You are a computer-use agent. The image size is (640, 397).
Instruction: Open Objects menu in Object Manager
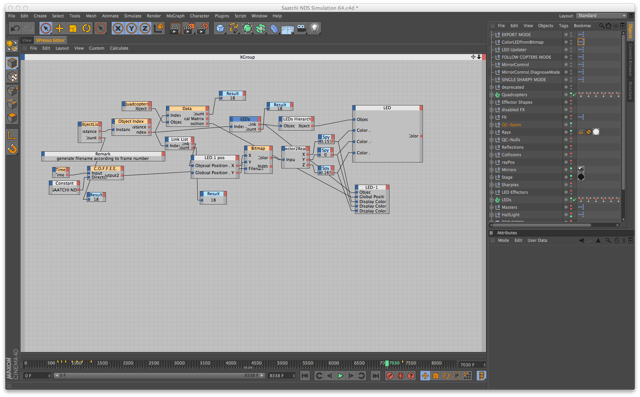click(545, 26)
